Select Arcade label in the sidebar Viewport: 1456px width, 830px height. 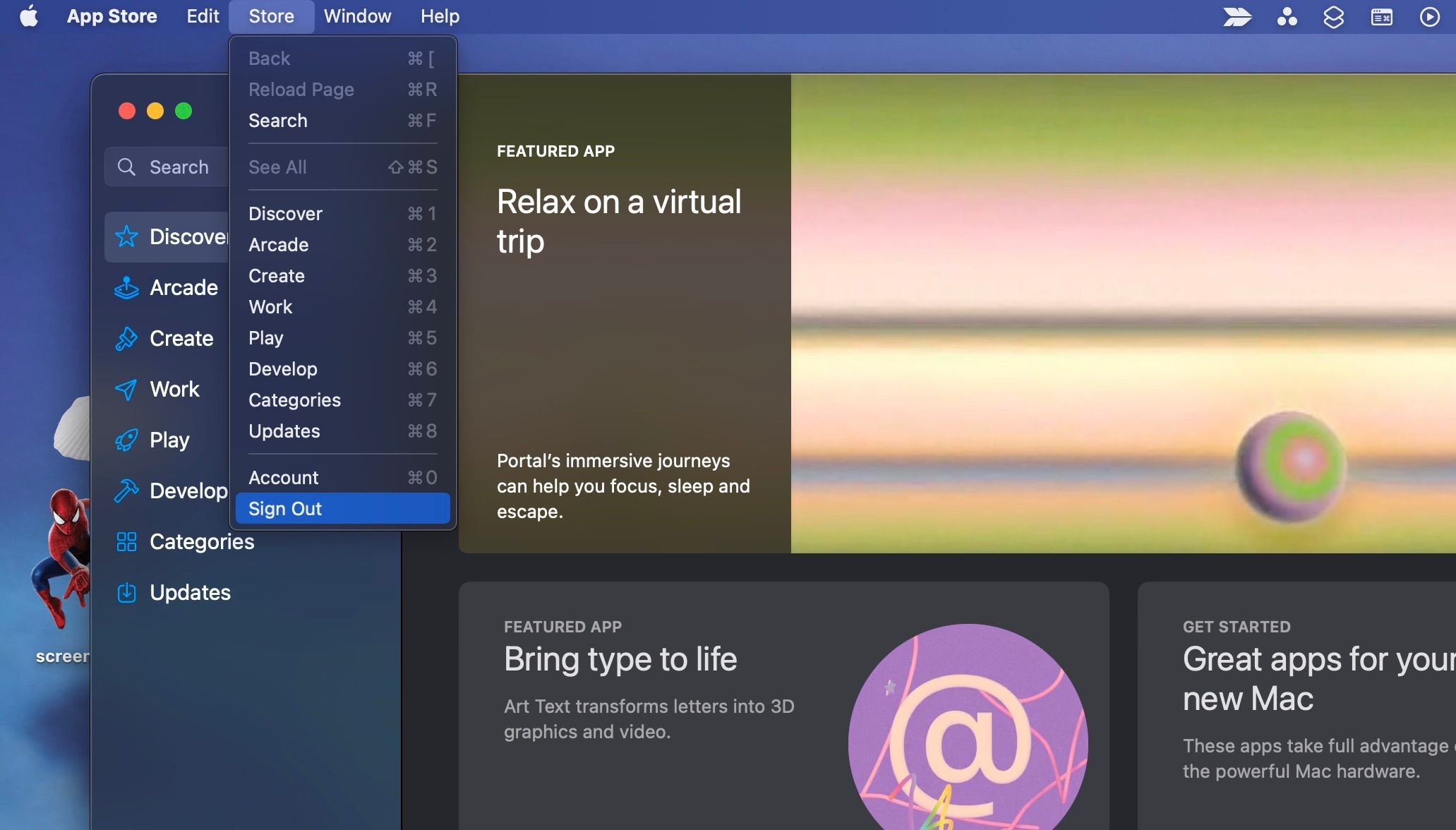pos(183,287)
